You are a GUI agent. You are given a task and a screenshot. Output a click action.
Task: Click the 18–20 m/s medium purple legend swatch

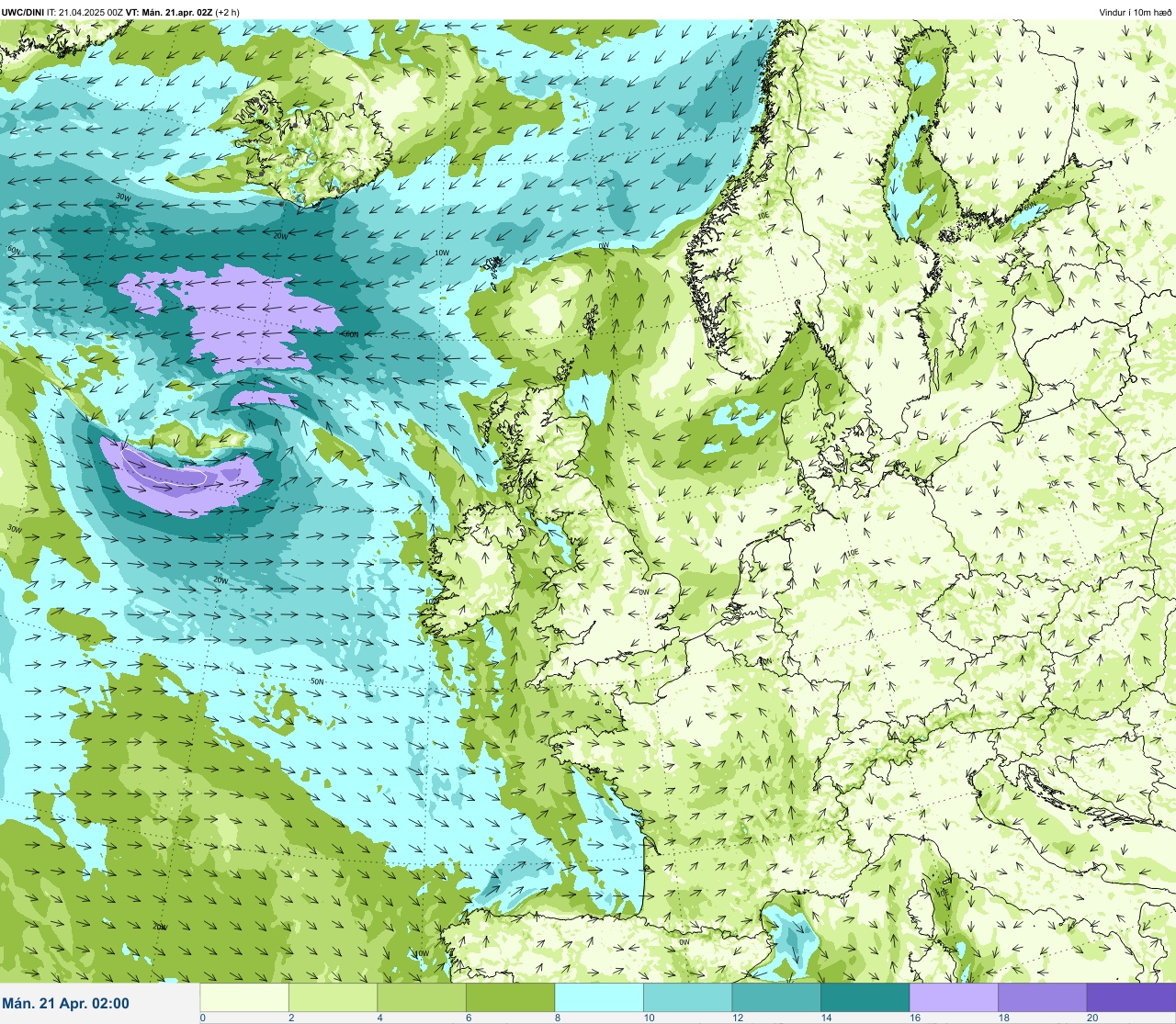[1042, 998]
